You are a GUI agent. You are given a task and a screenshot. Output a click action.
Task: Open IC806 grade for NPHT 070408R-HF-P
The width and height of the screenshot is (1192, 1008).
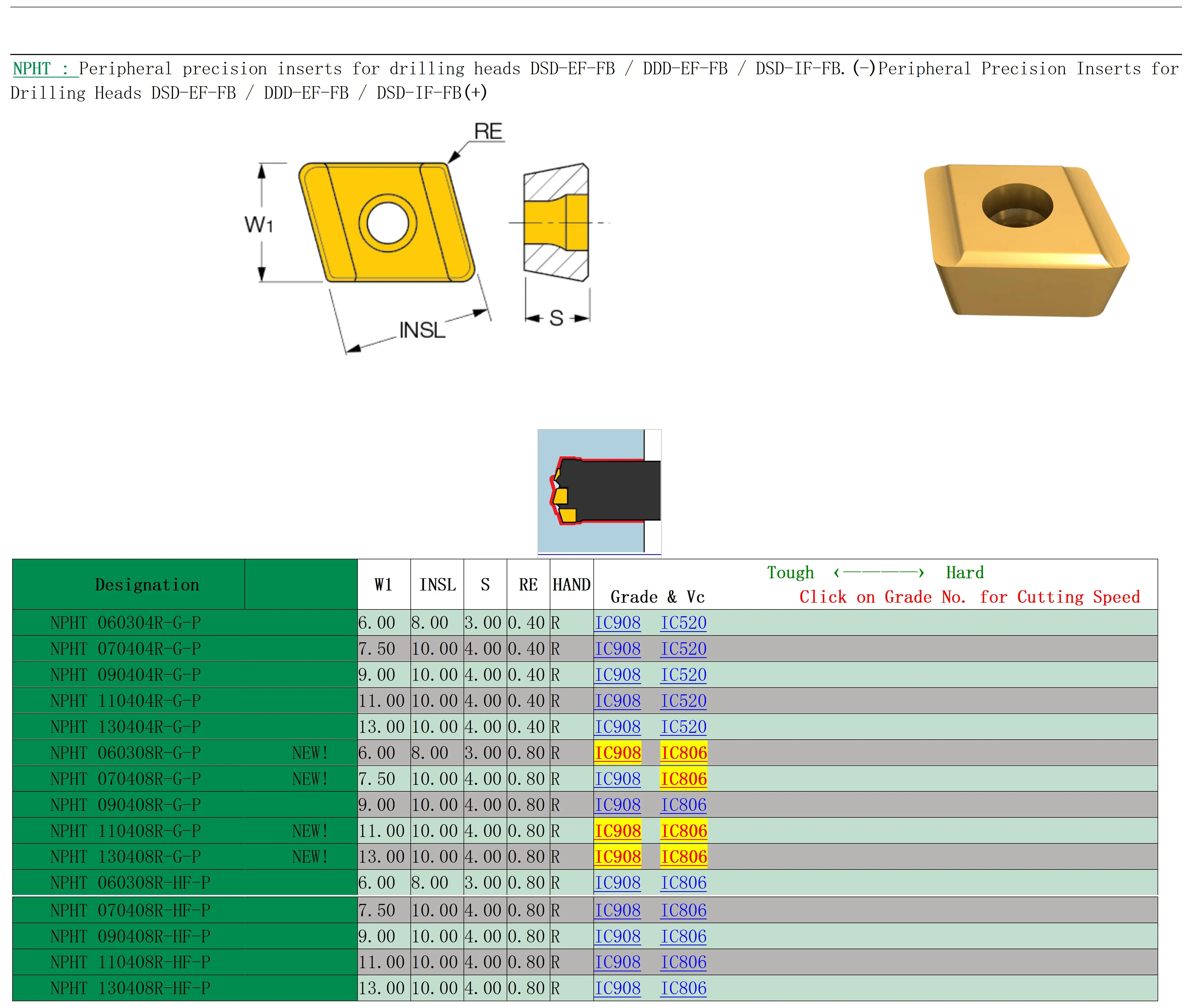[683, 910]
